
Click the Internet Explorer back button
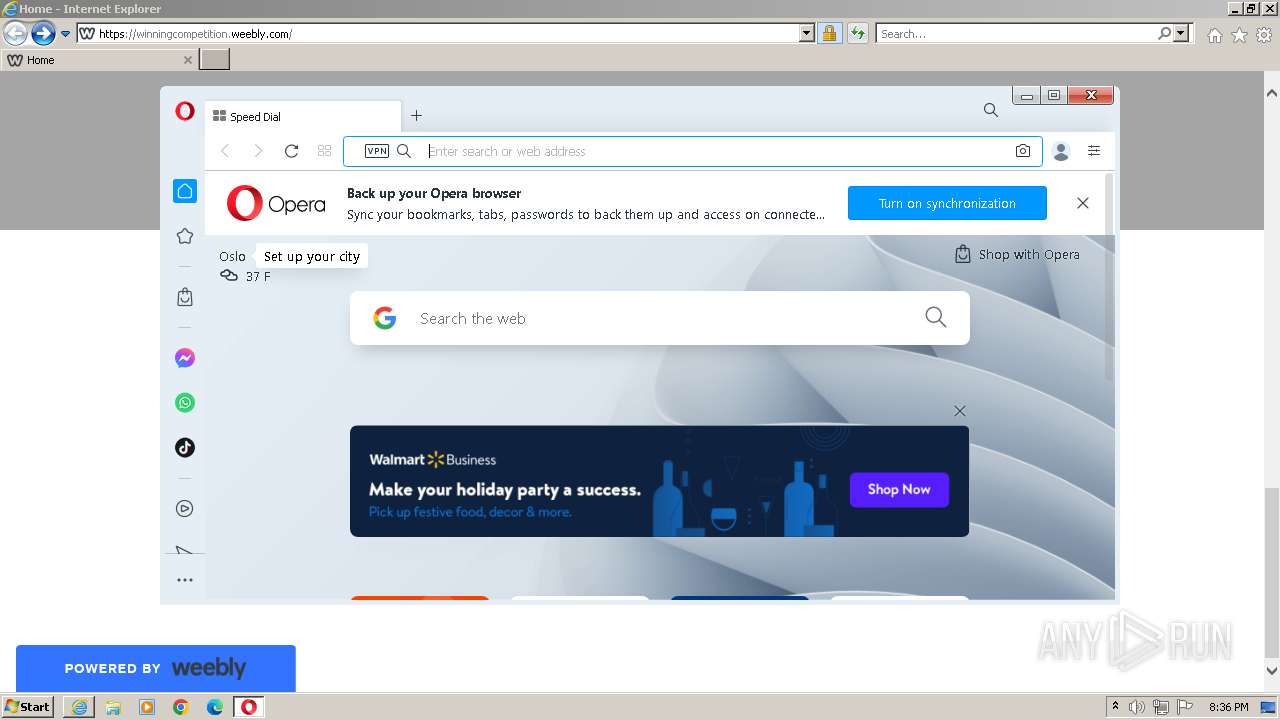tap(15, 33)
